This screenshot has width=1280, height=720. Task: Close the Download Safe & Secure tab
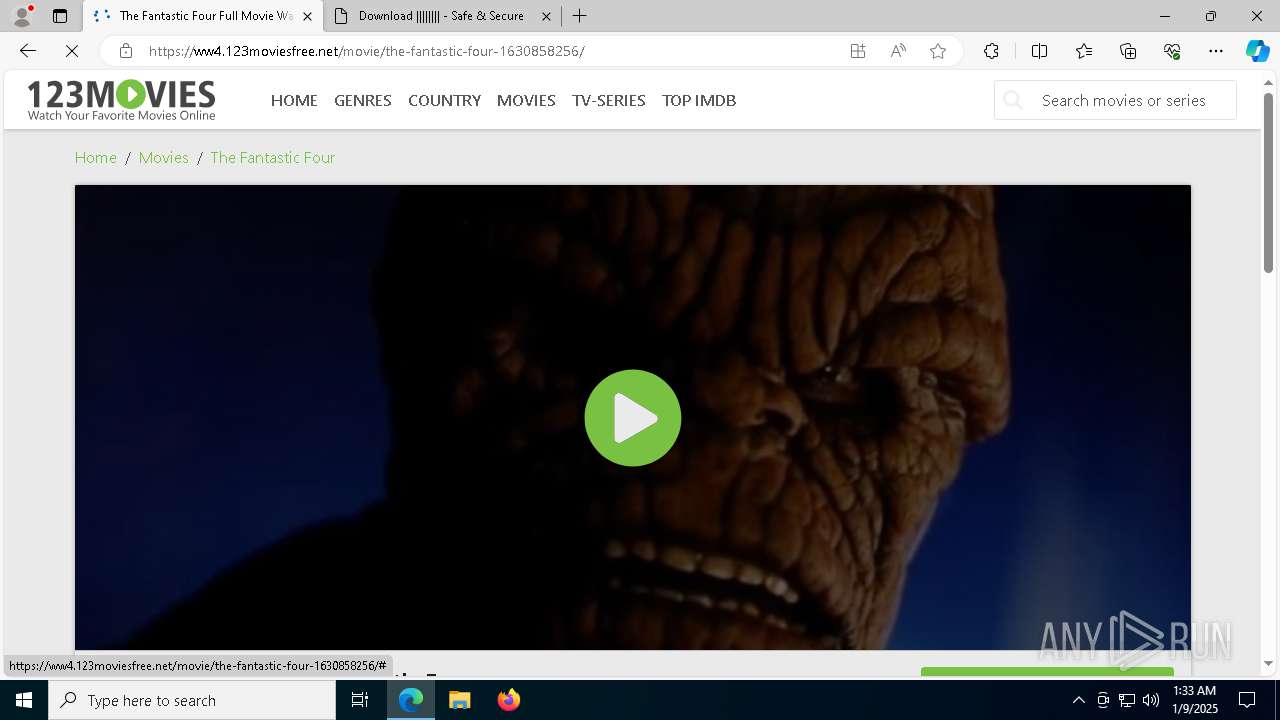point(546,16)
